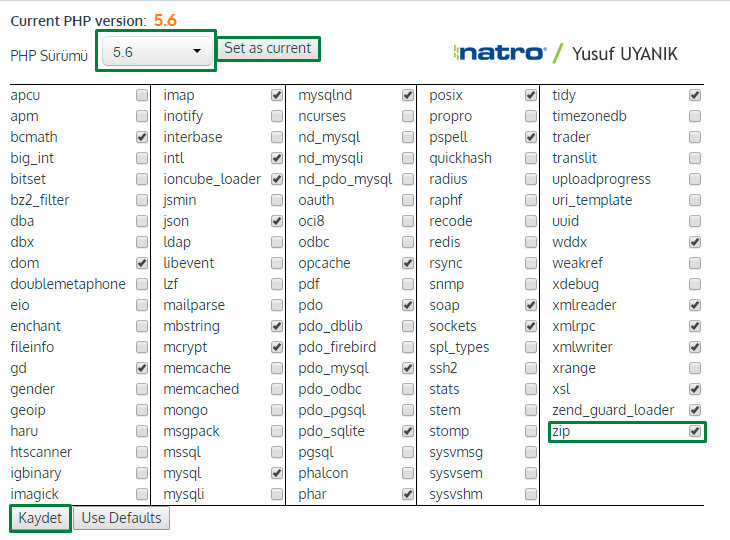Screen dimensions: 730x540
Task: Uncheck the mysqlnd extension
Action: click(408, 95)
